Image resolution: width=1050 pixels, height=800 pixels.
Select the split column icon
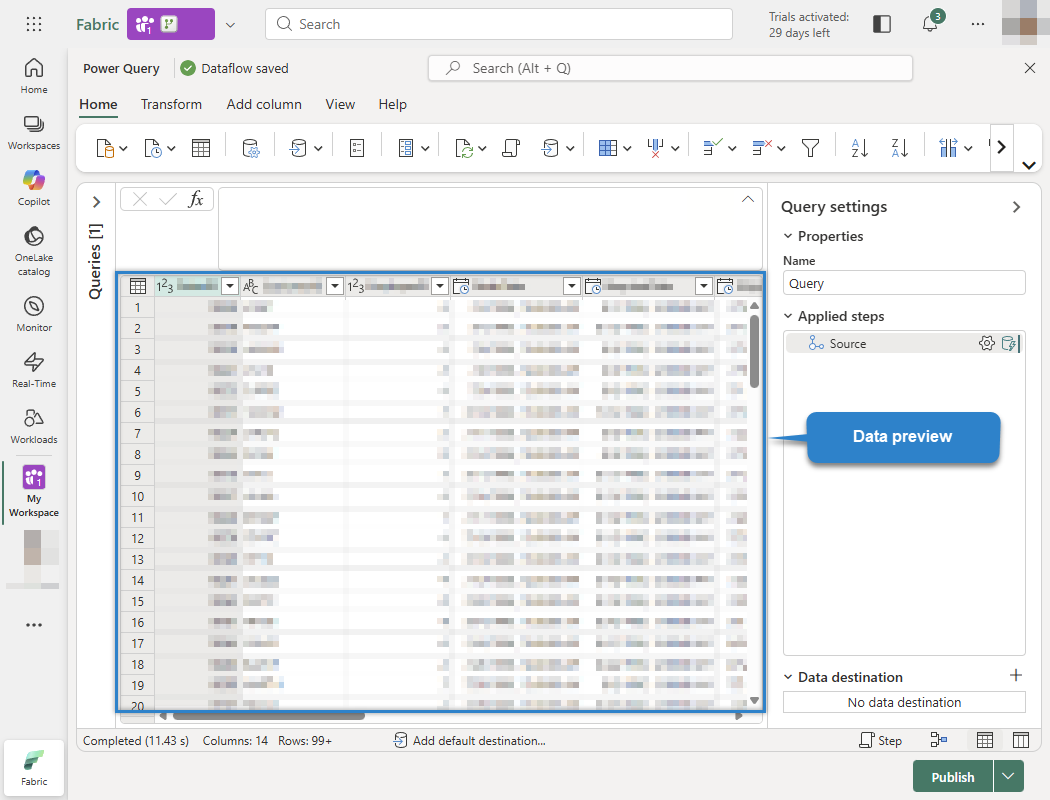click(x=948, y=146)
